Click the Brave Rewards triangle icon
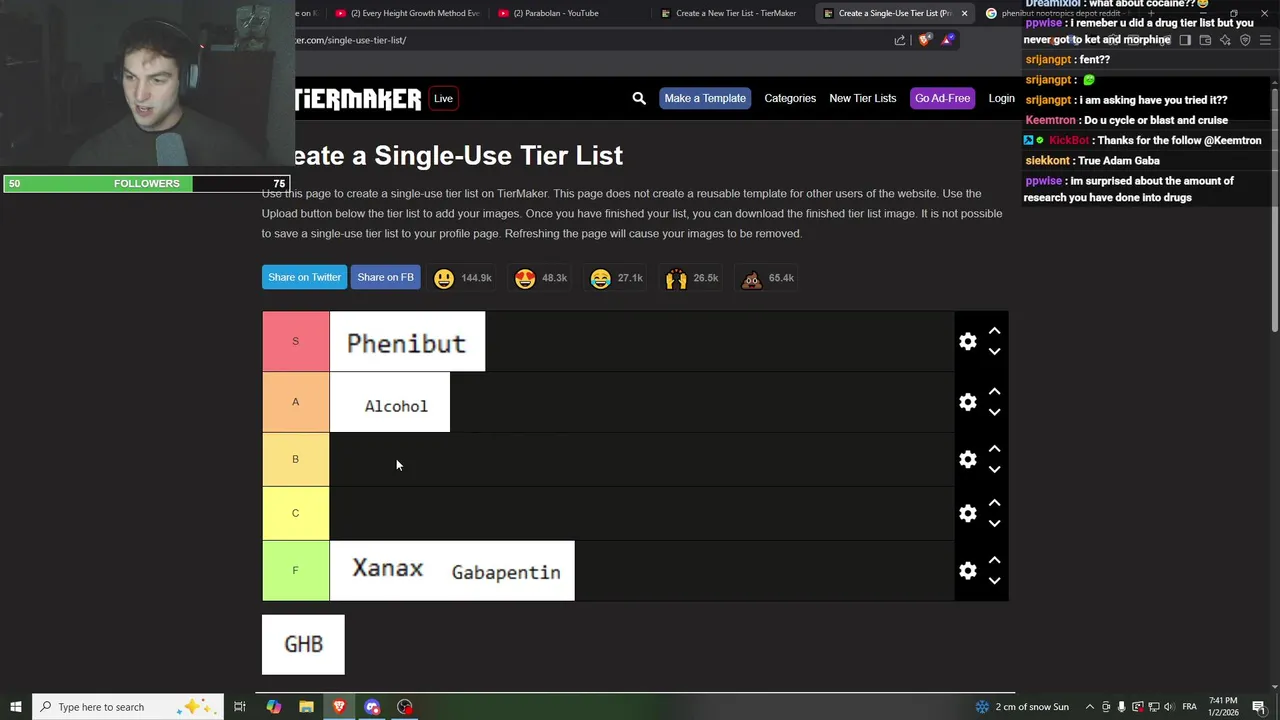This screenshot has height=720, width=1280. (948, 40)
